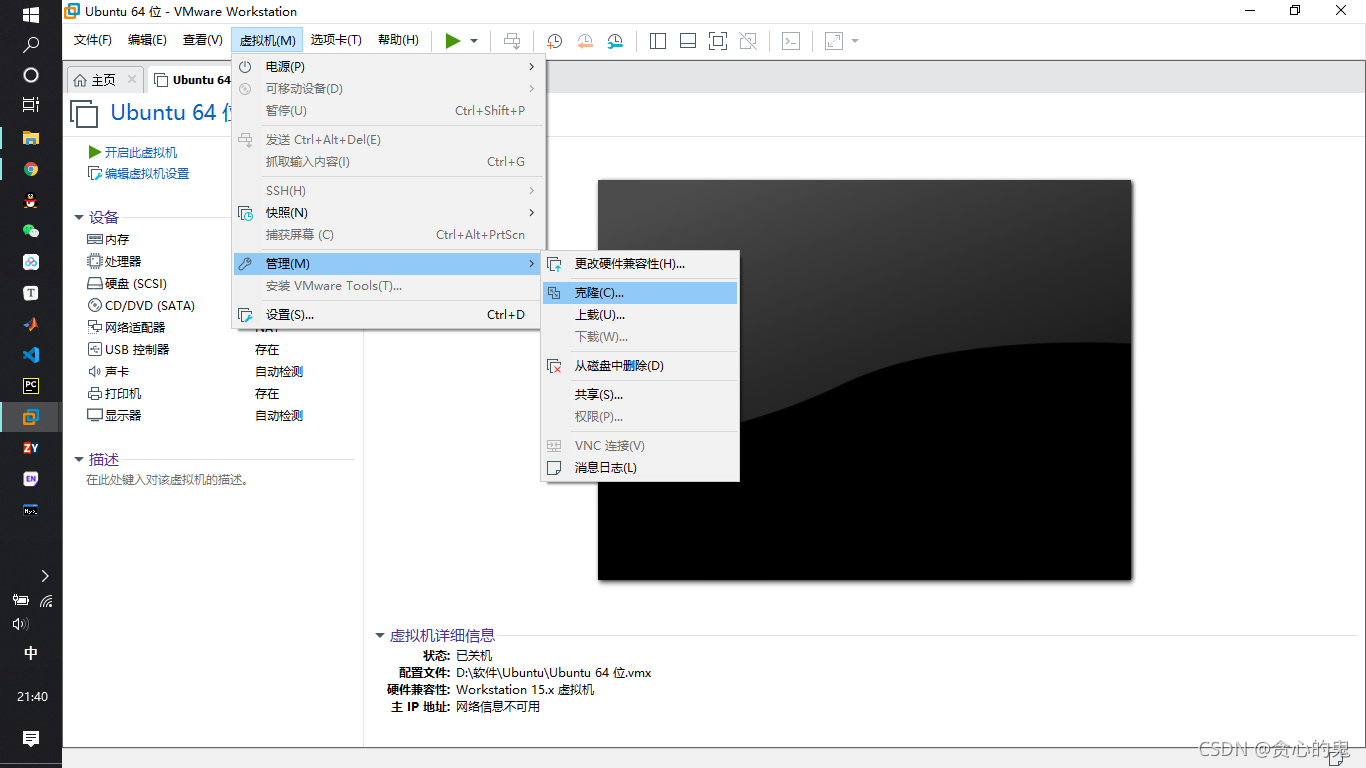Toggle the library sidebar view icon

point(658,41)
